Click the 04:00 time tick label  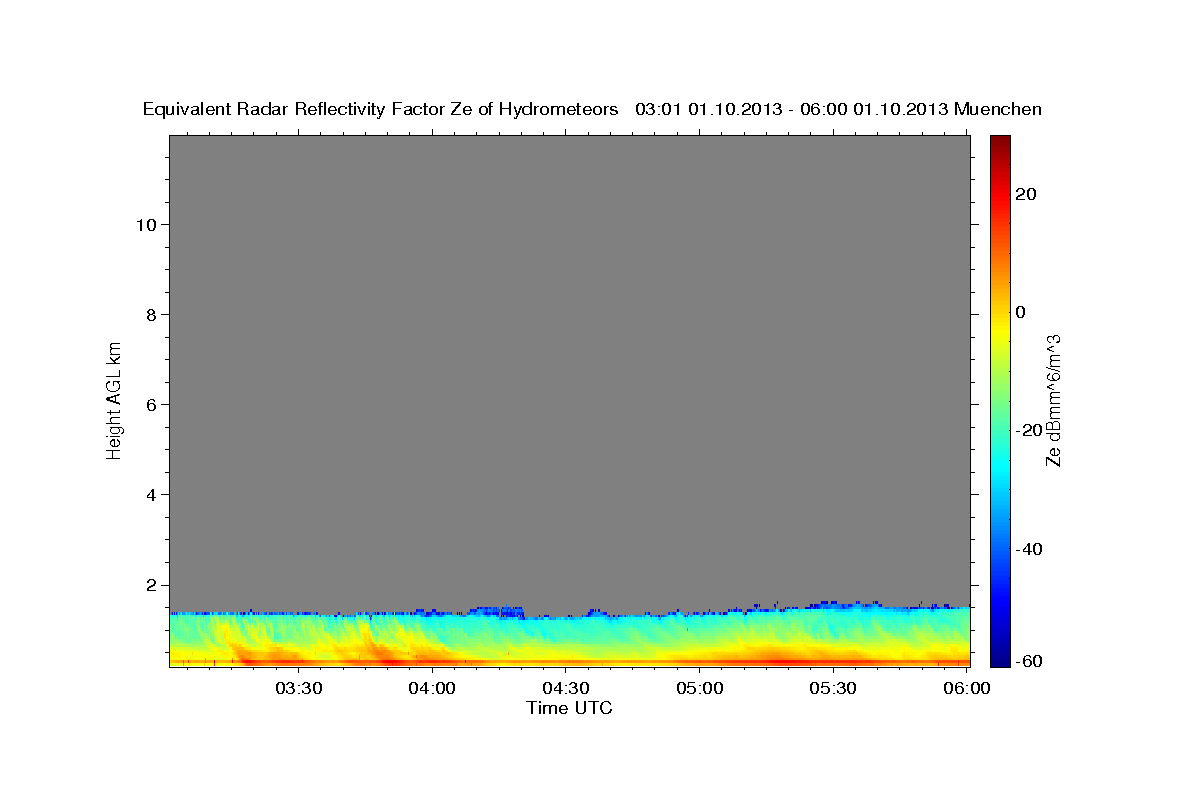(x=432, y=688)
